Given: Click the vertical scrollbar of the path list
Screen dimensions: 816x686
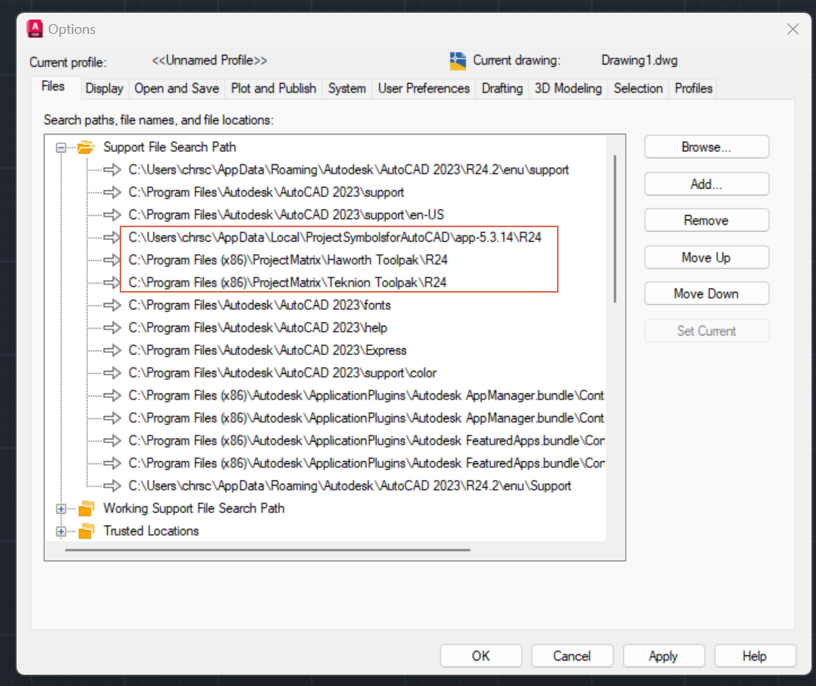Looking at the screenshot, I should (615, 229).
